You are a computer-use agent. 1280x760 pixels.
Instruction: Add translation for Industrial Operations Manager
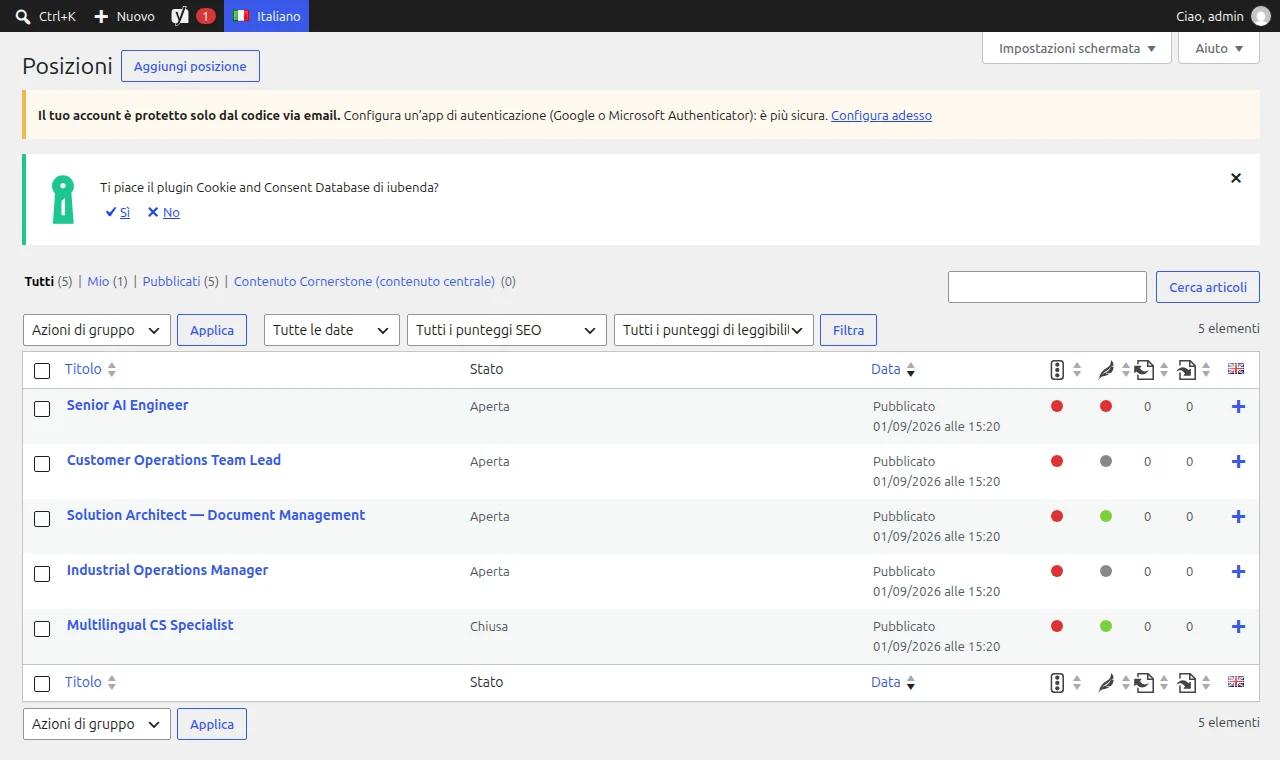pos(1238,571)
